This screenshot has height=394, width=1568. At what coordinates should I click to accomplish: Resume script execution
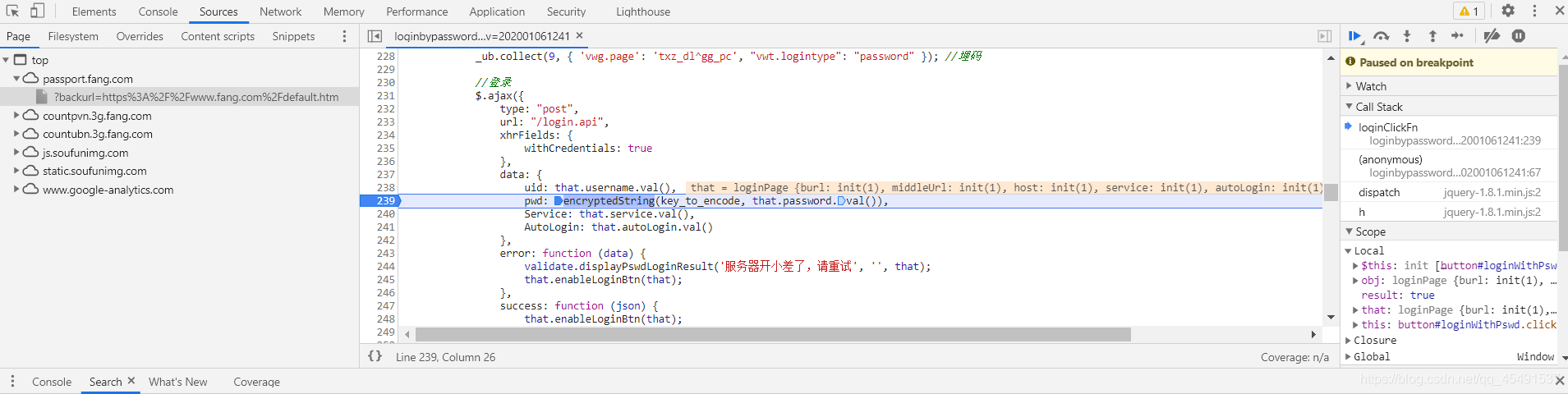(x=1354, y=36)
